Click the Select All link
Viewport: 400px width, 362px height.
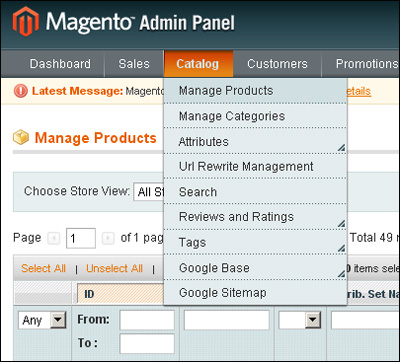[43, 268]
